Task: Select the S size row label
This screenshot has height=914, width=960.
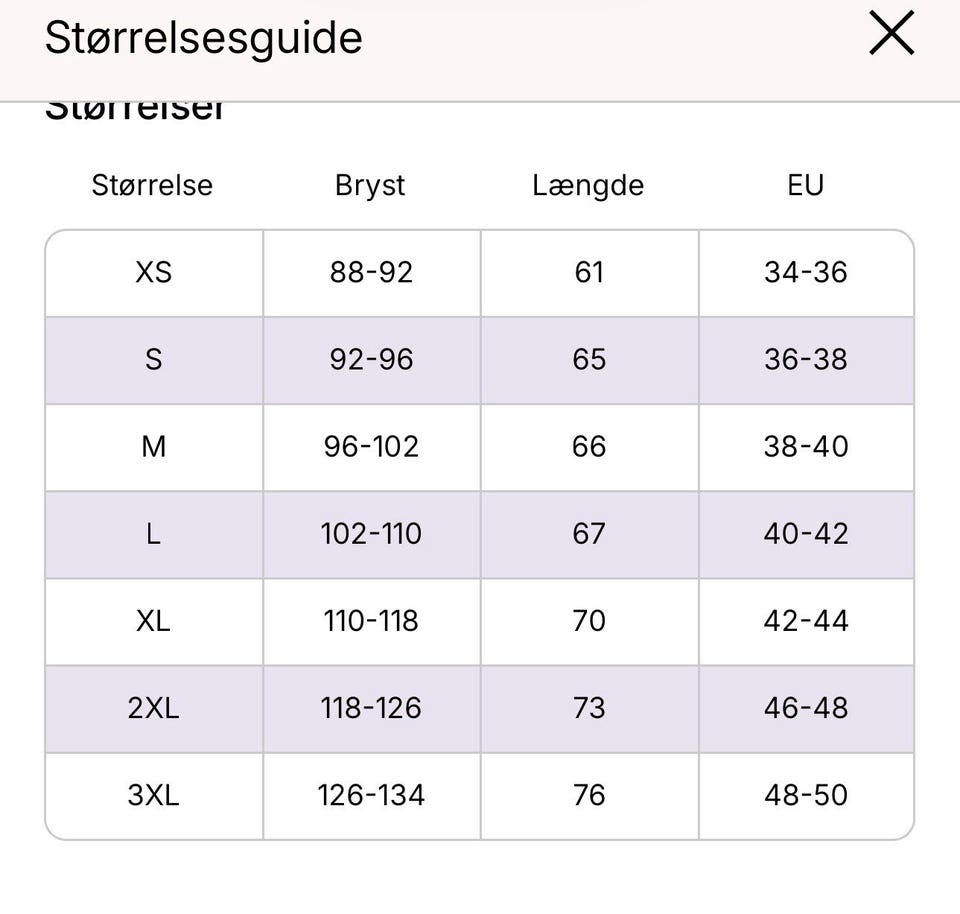Action: tap(153, 359)
